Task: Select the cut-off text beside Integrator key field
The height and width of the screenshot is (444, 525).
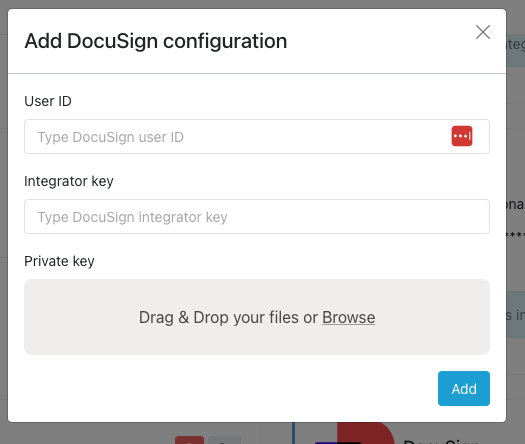Action: tap(516, 204)
